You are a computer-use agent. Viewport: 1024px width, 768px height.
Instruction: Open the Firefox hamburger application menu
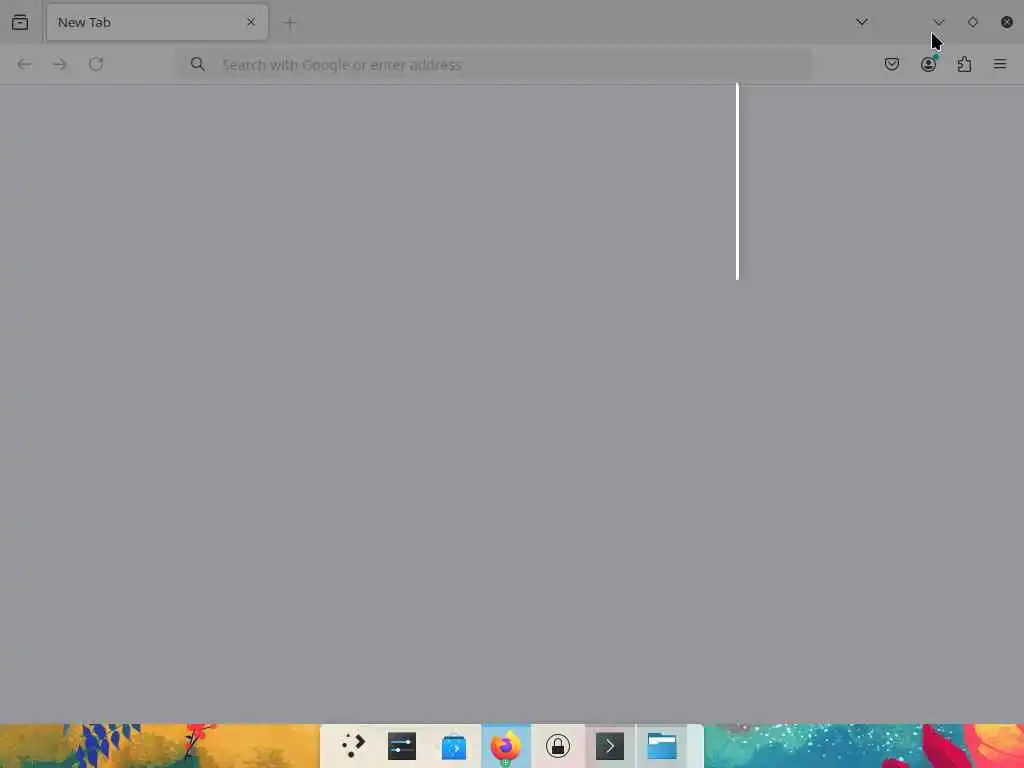coord(1000,64)
